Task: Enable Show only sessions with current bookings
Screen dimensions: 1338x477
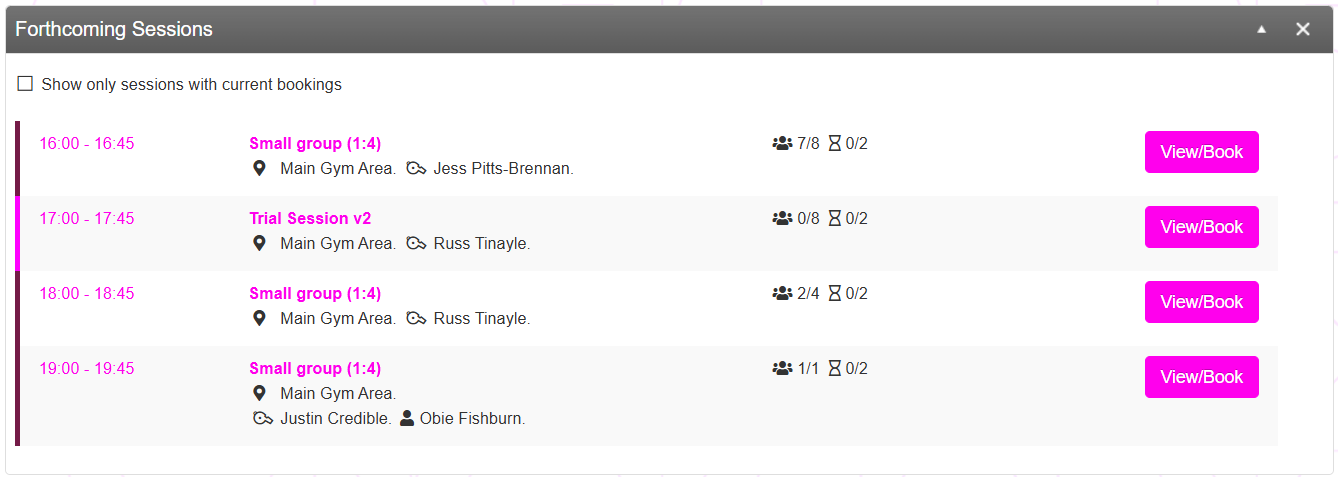Action: [x=25, y=84]
